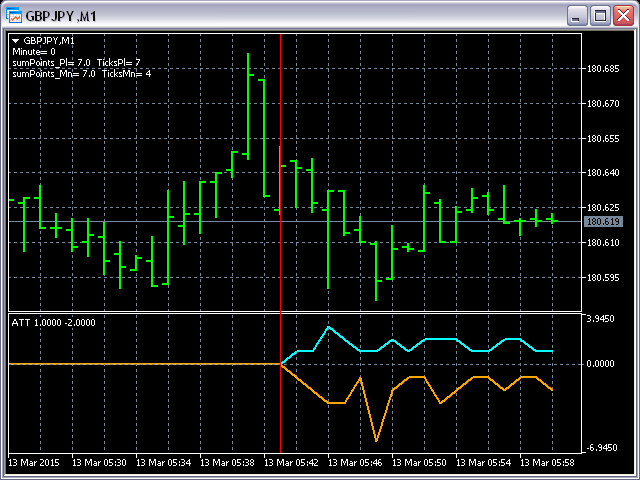This screenshot has width=640, height=480.
Task: Click the 180.685 price scale label
Action: pos(602,69)
